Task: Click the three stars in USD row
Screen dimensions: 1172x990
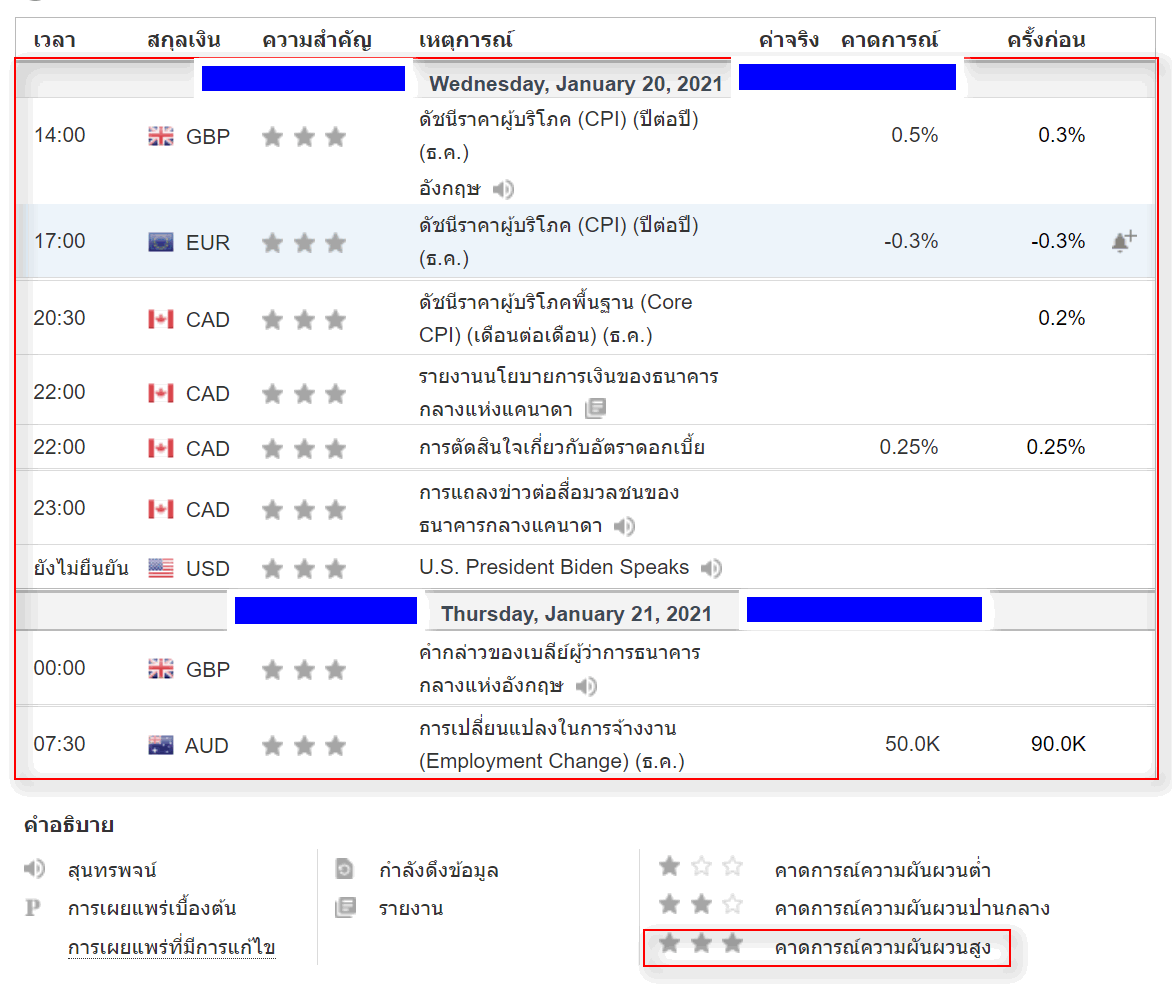Action: (x=304, y=569)
